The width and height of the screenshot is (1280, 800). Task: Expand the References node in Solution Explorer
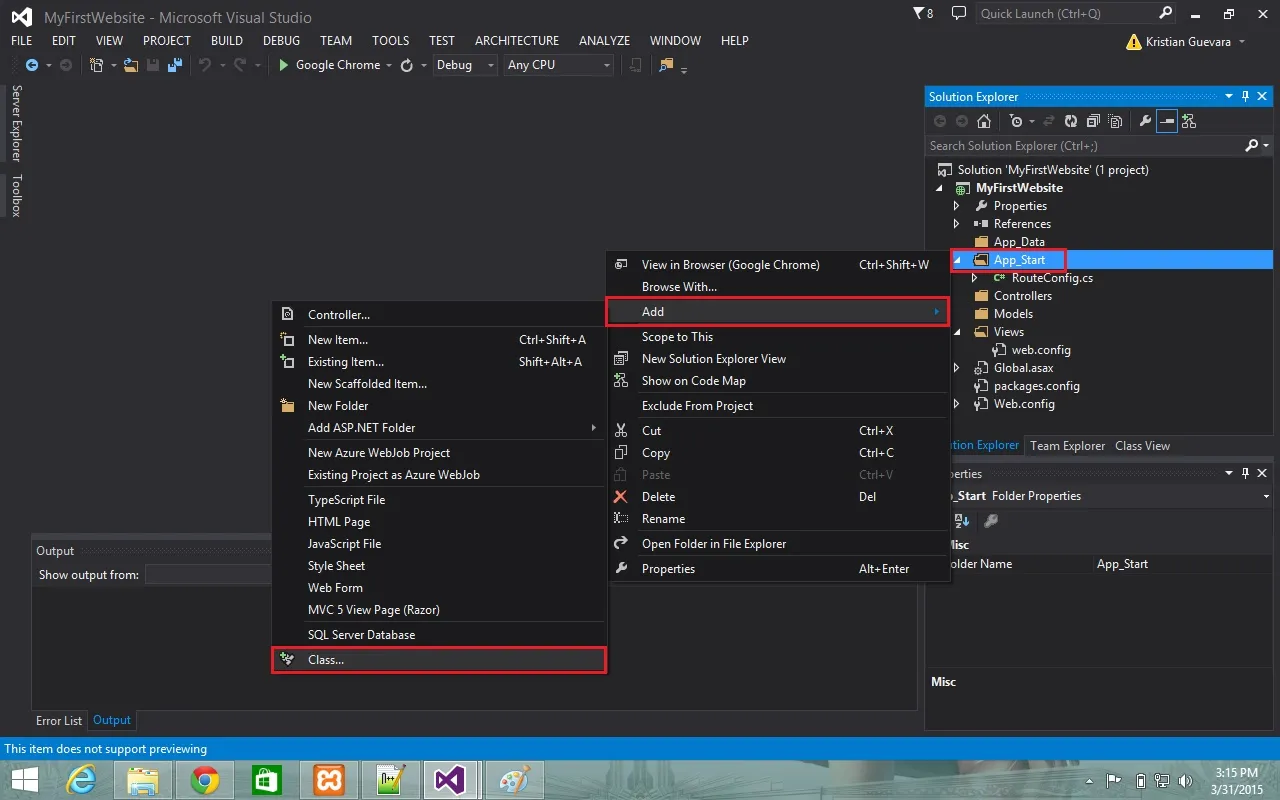pyautogui.click(x=957, y=224)
